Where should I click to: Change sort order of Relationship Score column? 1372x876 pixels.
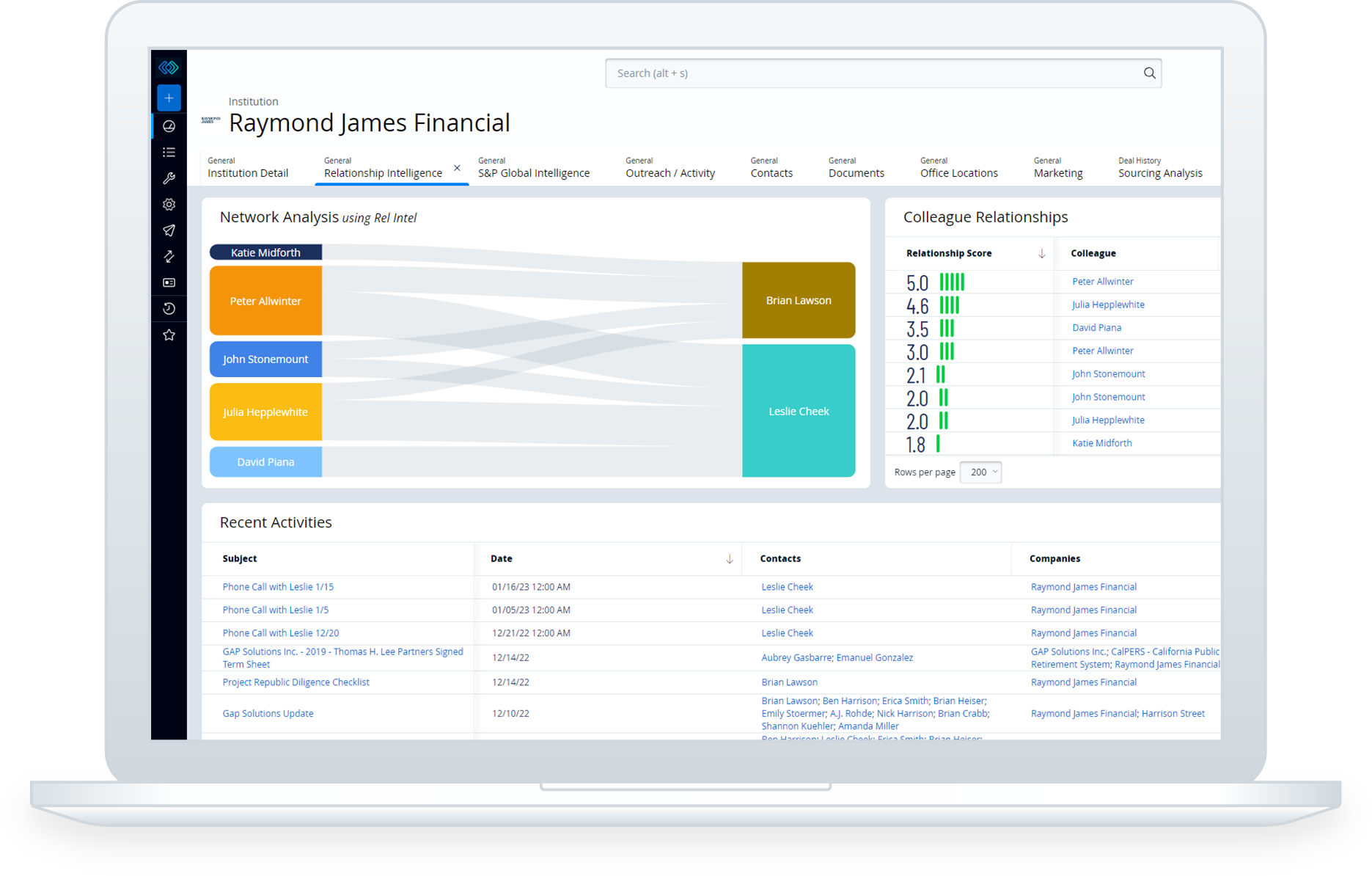click(x=1041, y=253)
